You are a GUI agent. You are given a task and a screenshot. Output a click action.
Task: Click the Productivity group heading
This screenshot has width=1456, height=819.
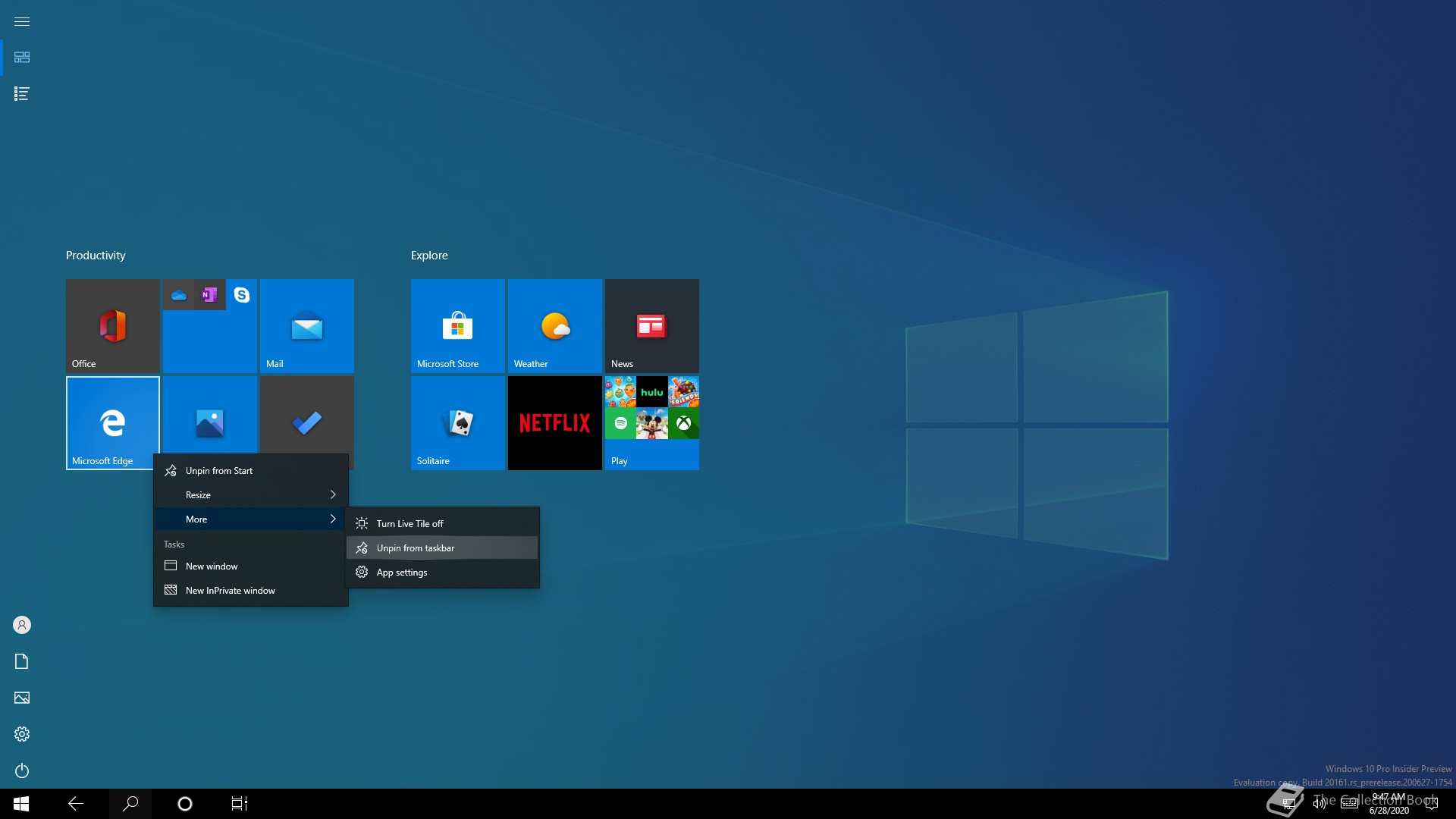tap(96, 256)
